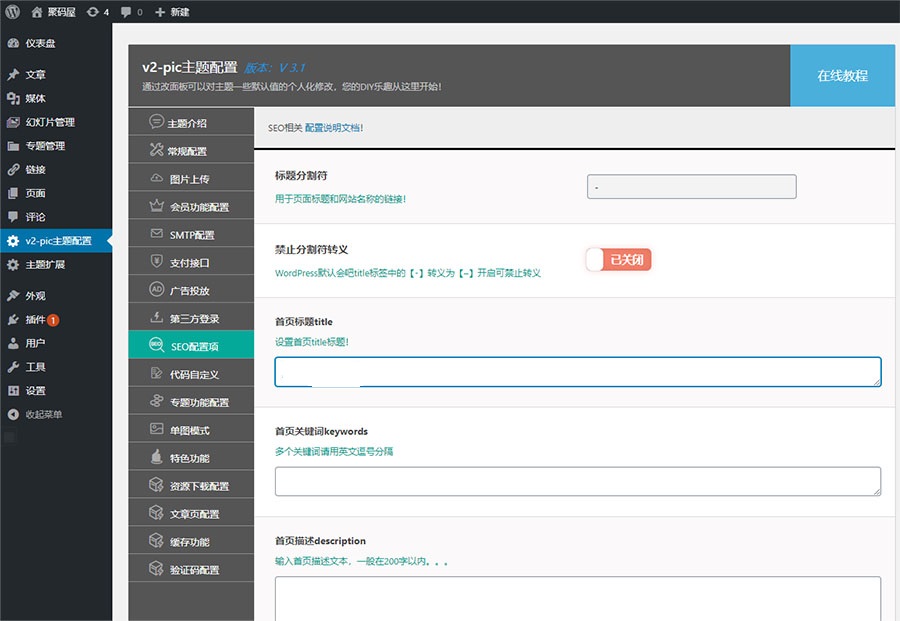This screenshot has height=621, width=900.
Task: Click the SMTP配置 envelope icon
Action: (156, 233)
